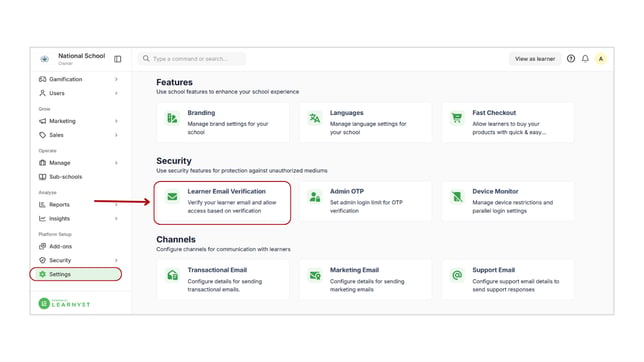
Task: Open the Languages card title
Action: tap(347, 113)
